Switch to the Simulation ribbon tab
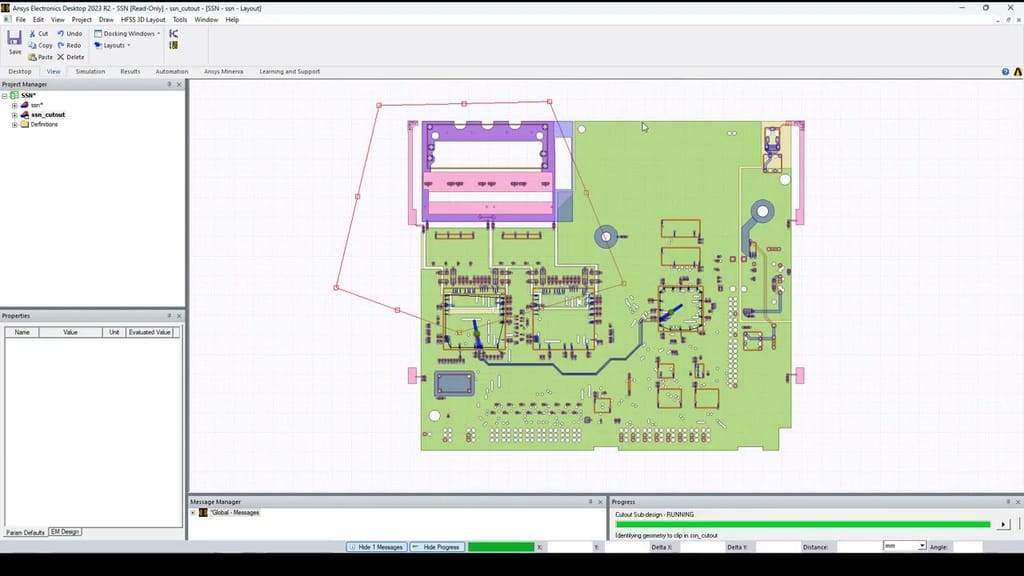Viewport: 1024px width, 576px height. [90, 72]
